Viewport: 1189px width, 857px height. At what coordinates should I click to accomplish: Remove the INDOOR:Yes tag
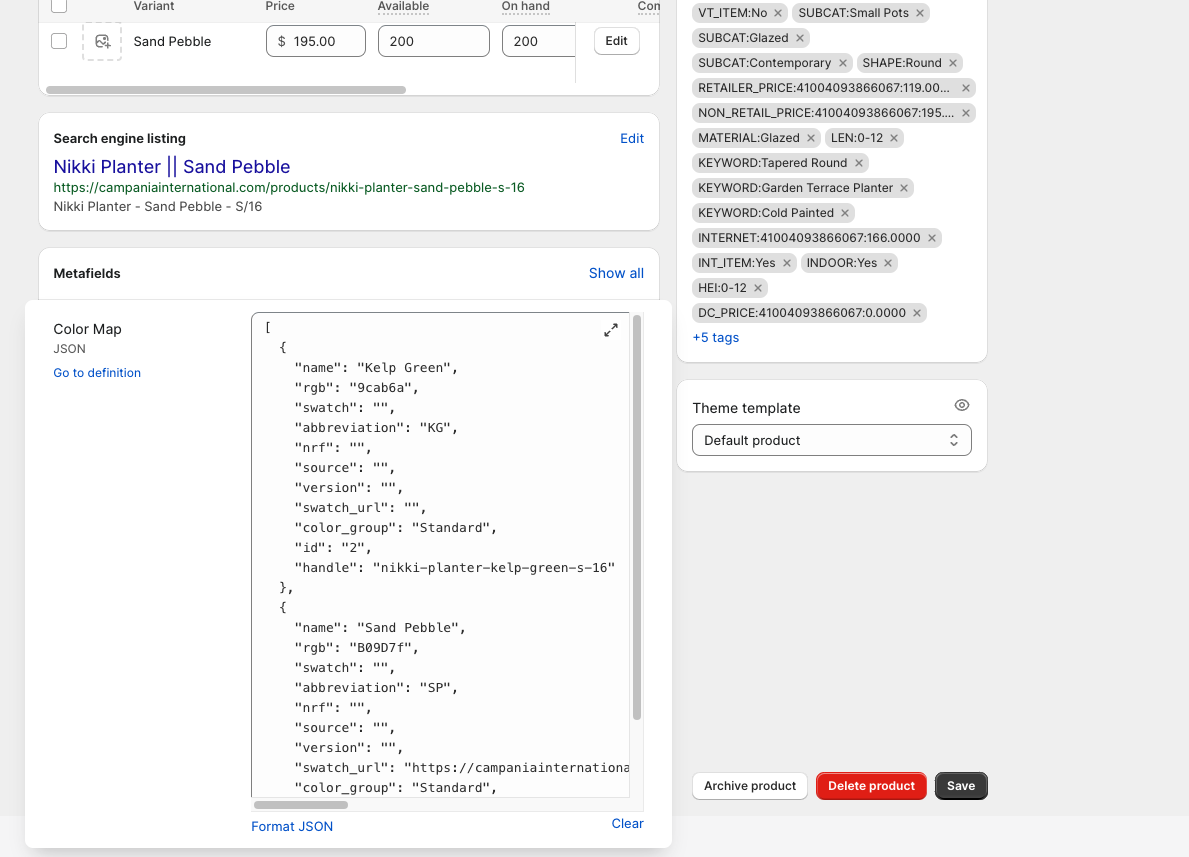888,263
